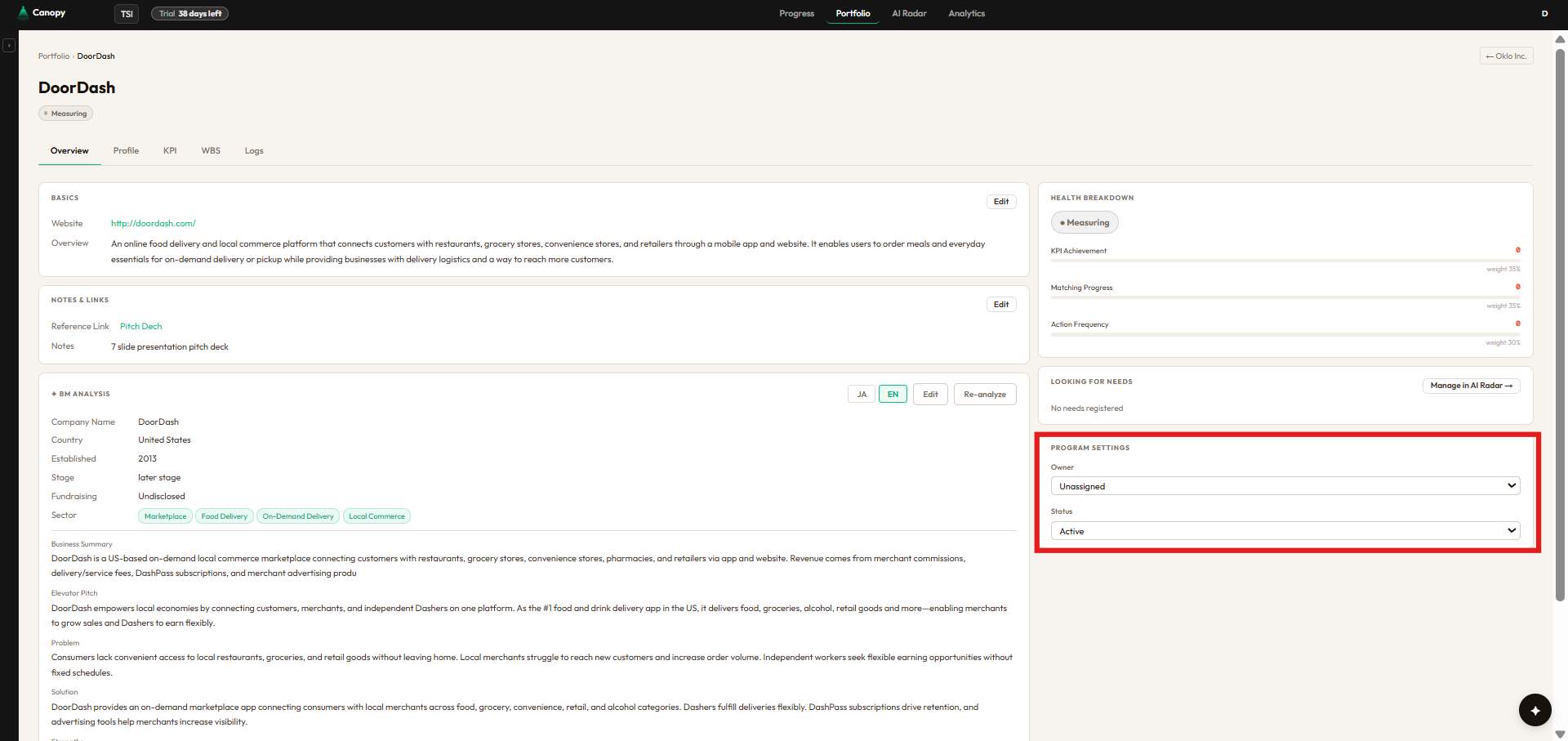The width and height of the screenshot is (1568, 741).
Task: View the Logs tab
Action: (x=254, y=151)
